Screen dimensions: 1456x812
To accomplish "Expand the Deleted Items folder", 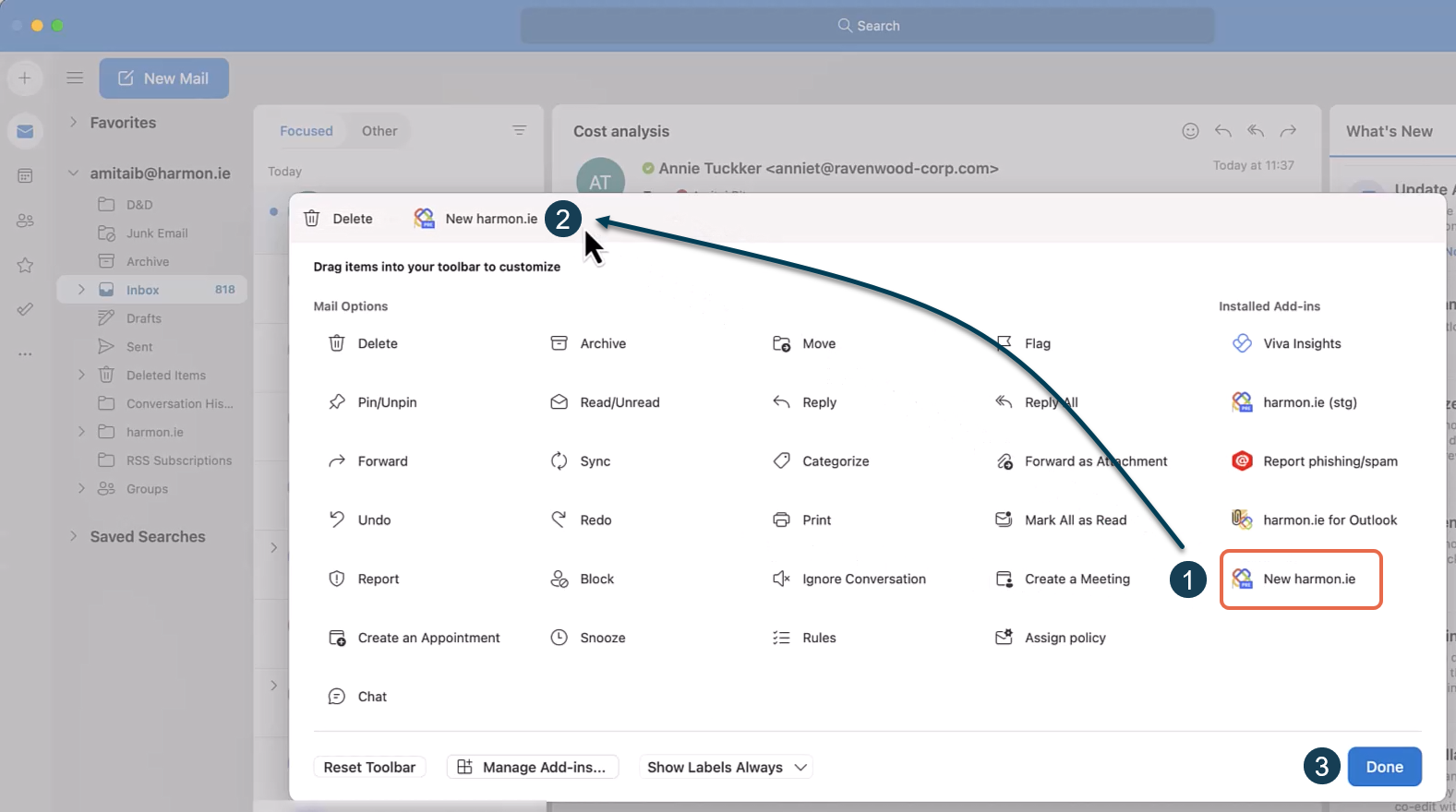I will coord(81,375).
